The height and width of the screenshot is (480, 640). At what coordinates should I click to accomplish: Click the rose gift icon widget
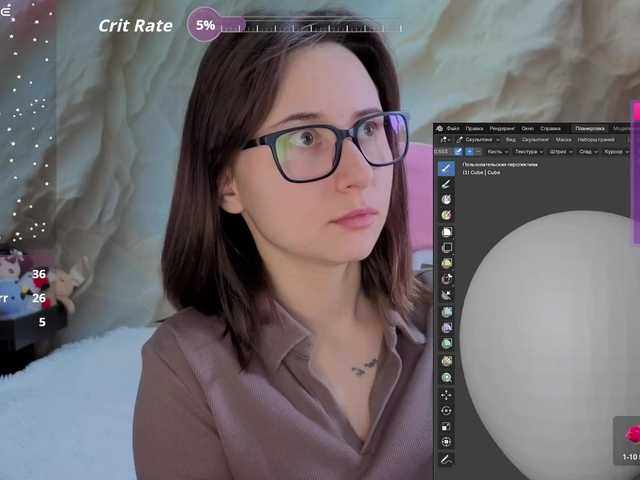tap(633, 435)
